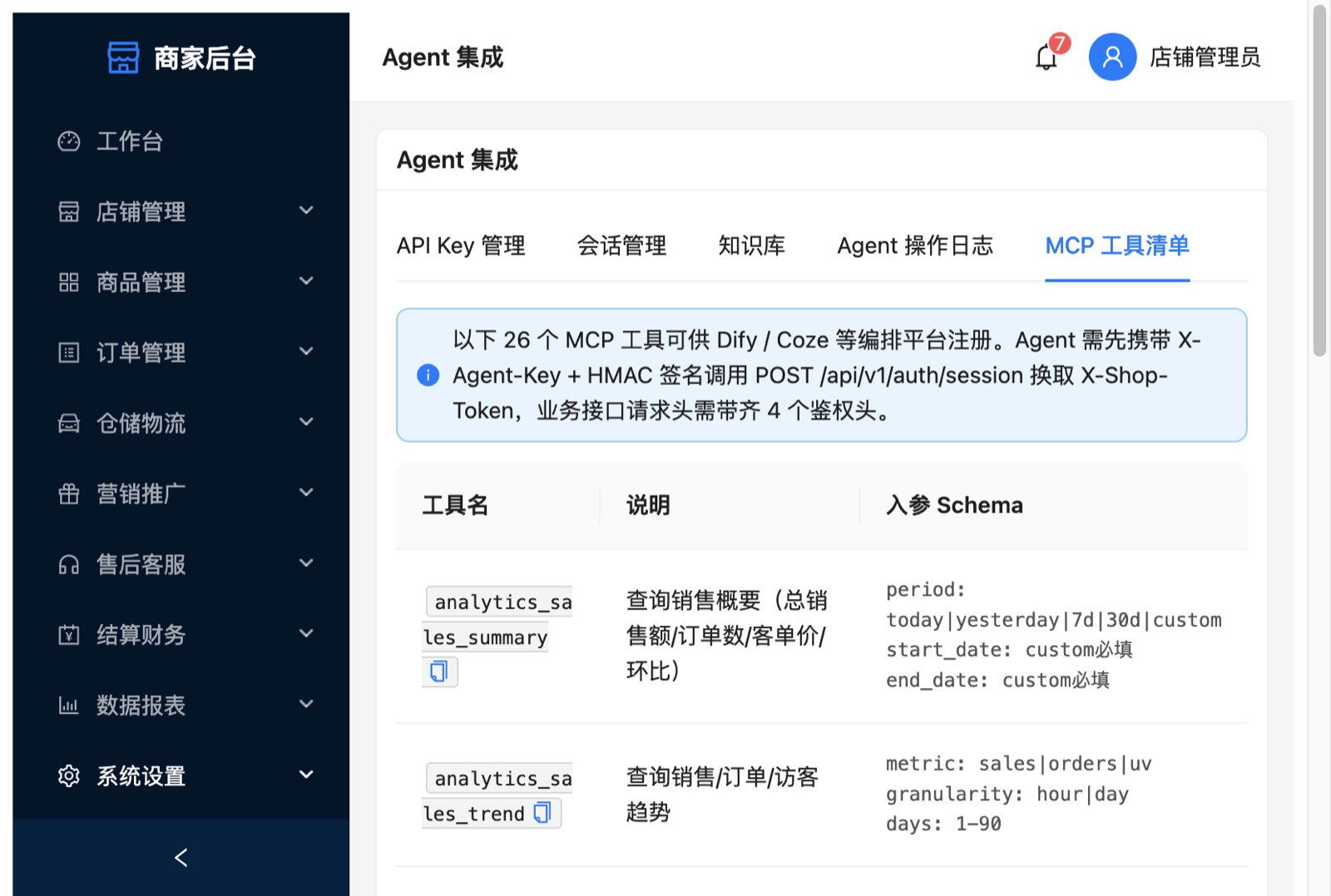Click the 商品管理 grid icon
1331x896 pixels.
coord(69,282)
